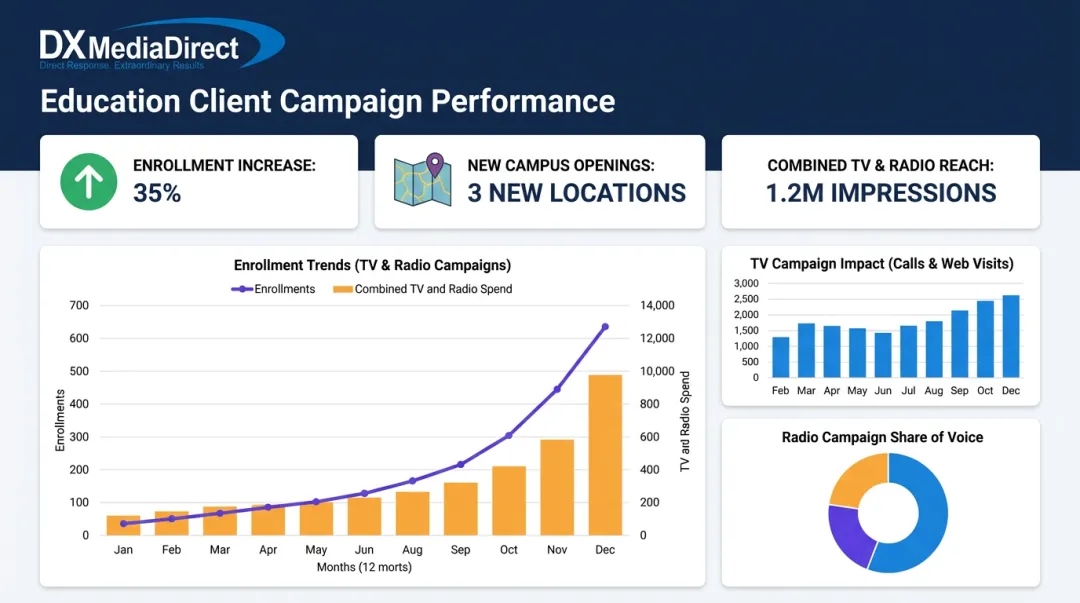Click the August orange spend bar
Image resolution: width=1080 pixels, height=603 pixels.
(412, 513)
